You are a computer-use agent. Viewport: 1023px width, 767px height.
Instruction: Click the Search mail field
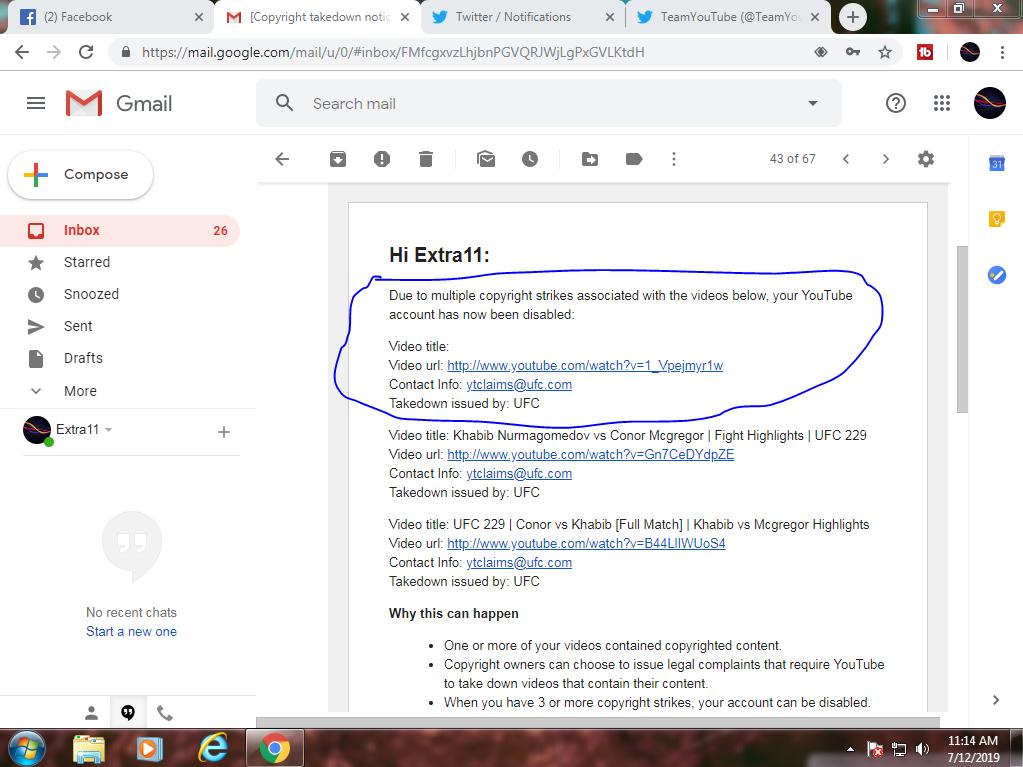pyautogui.click(x=549, y=103)
